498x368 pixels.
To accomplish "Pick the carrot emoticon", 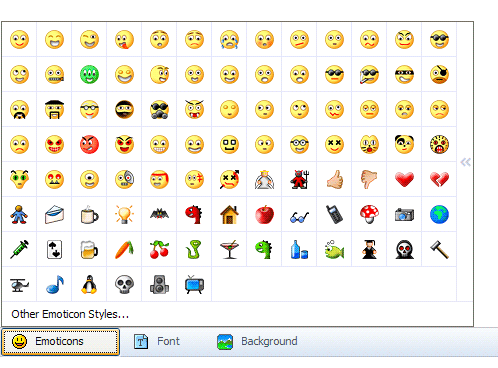I will [124, 249].
